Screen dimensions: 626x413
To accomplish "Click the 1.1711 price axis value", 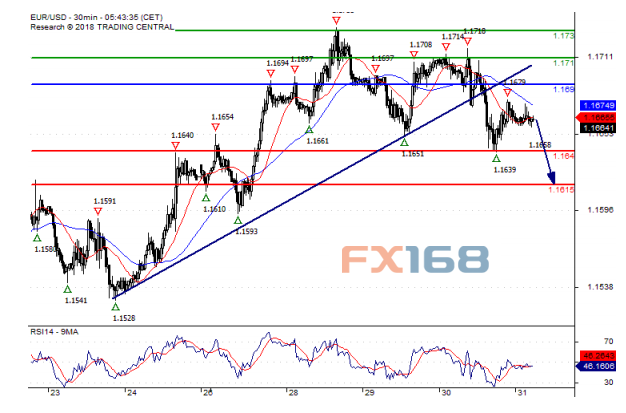I will pos(600,57).
